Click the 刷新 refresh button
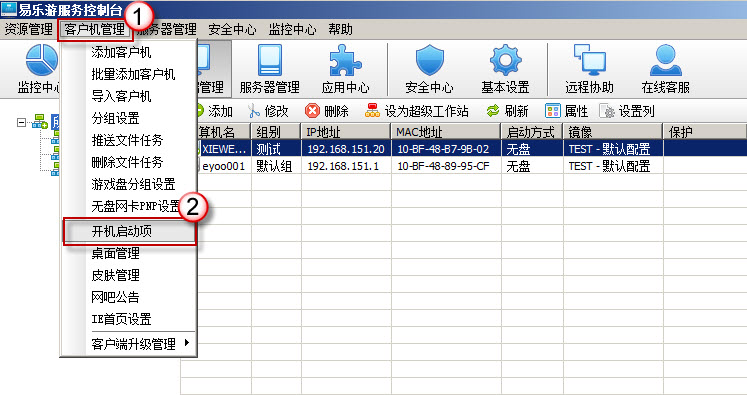This screenshot has height=395, width=747. pyautogui.click(x=507, y=111)
